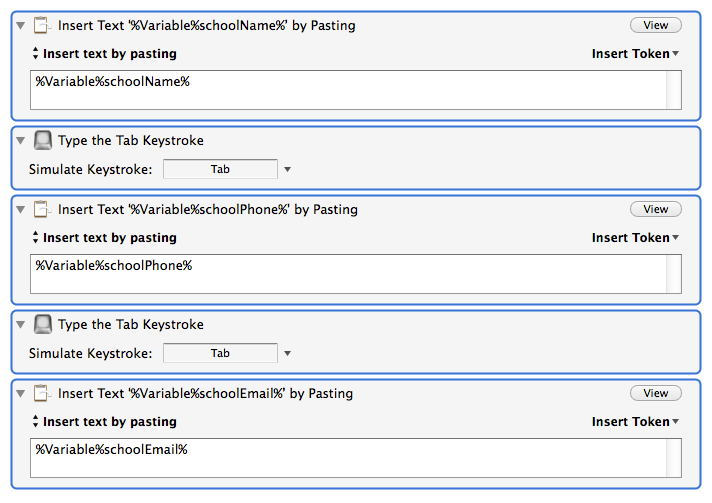This screenshot has height=503, width=712.
Task: Click clipboard icon of schoolEmail insert action
Action: [42, 393]
